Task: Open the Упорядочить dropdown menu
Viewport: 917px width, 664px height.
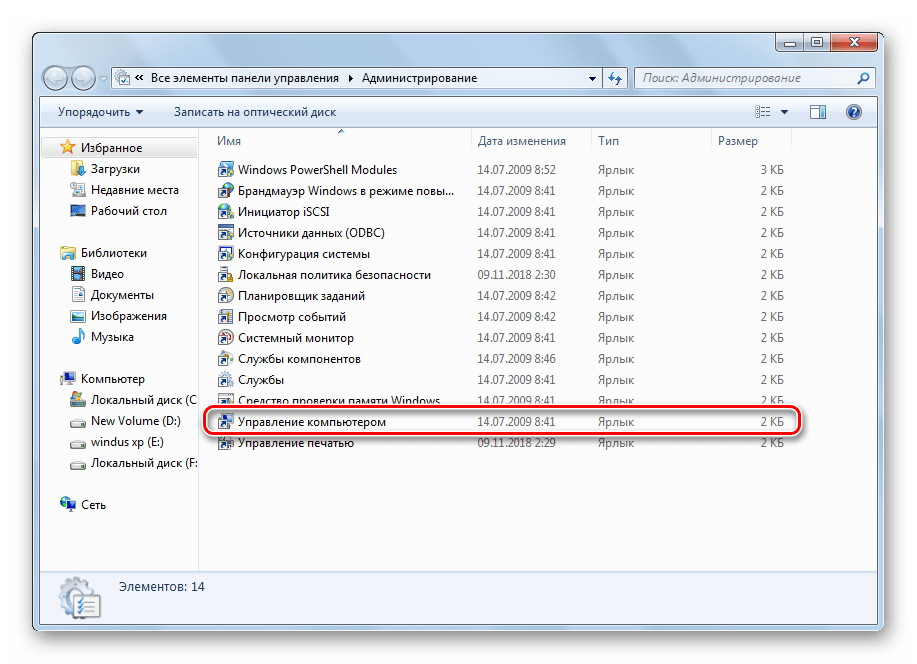Action: (x=100, y=112)
